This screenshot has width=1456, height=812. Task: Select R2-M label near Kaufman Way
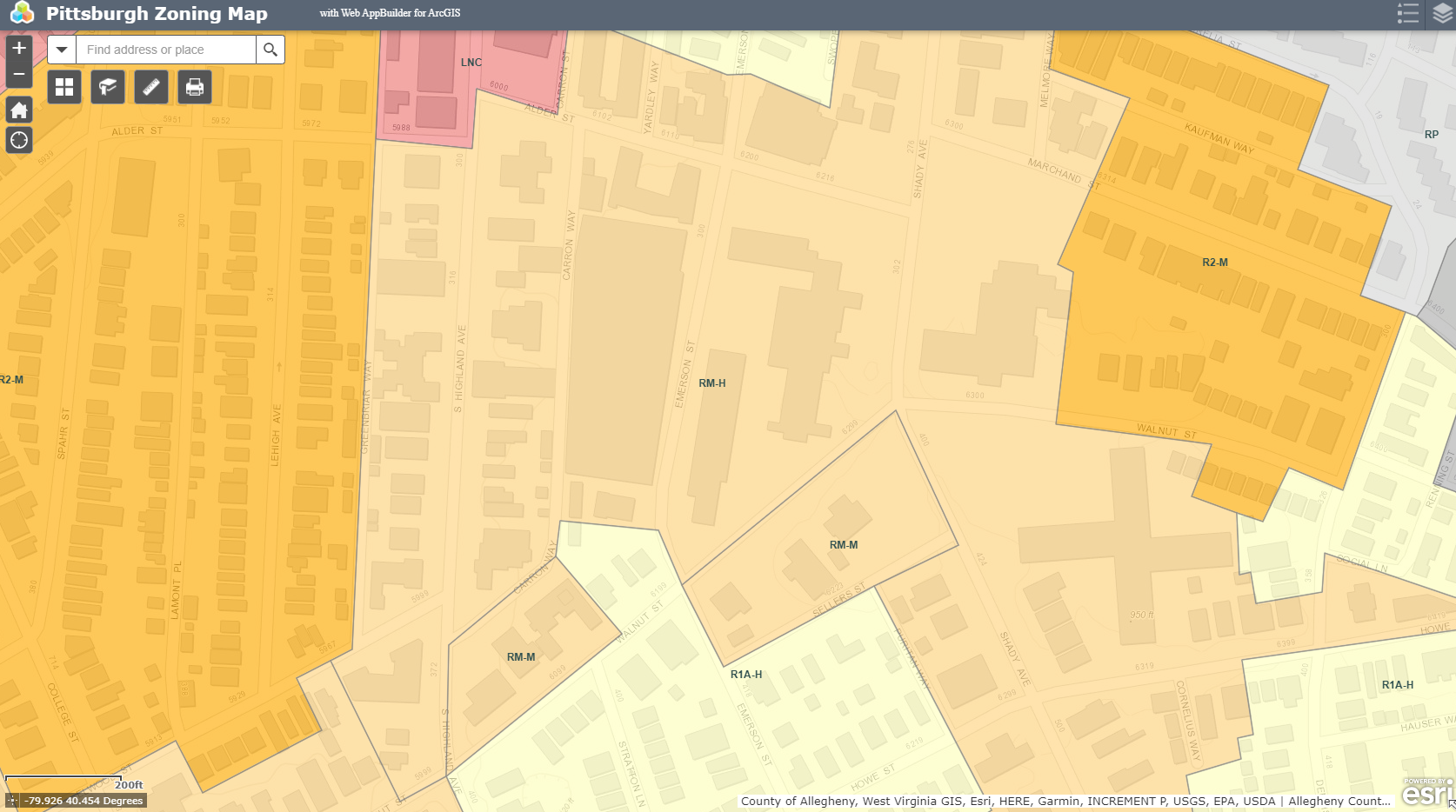tap(1215, 263)
